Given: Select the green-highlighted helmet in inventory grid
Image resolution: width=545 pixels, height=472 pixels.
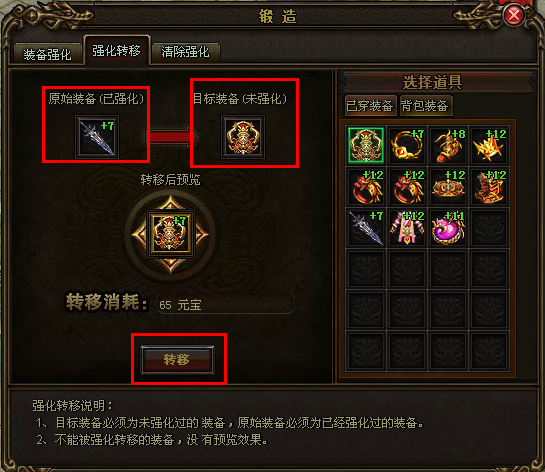Looking at the screenshot, I should click(x=366, y=145).
